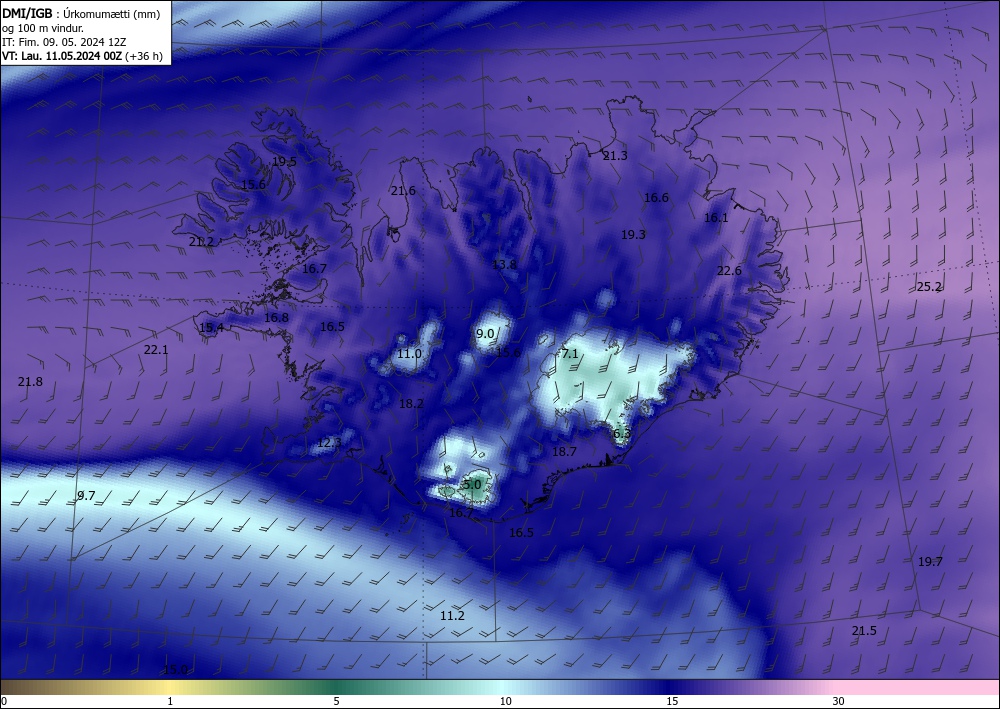Click the 19.5 value on the map
Image resolution: width=1000 pixels, height=709 pixels.
click(x=284, y=161)
